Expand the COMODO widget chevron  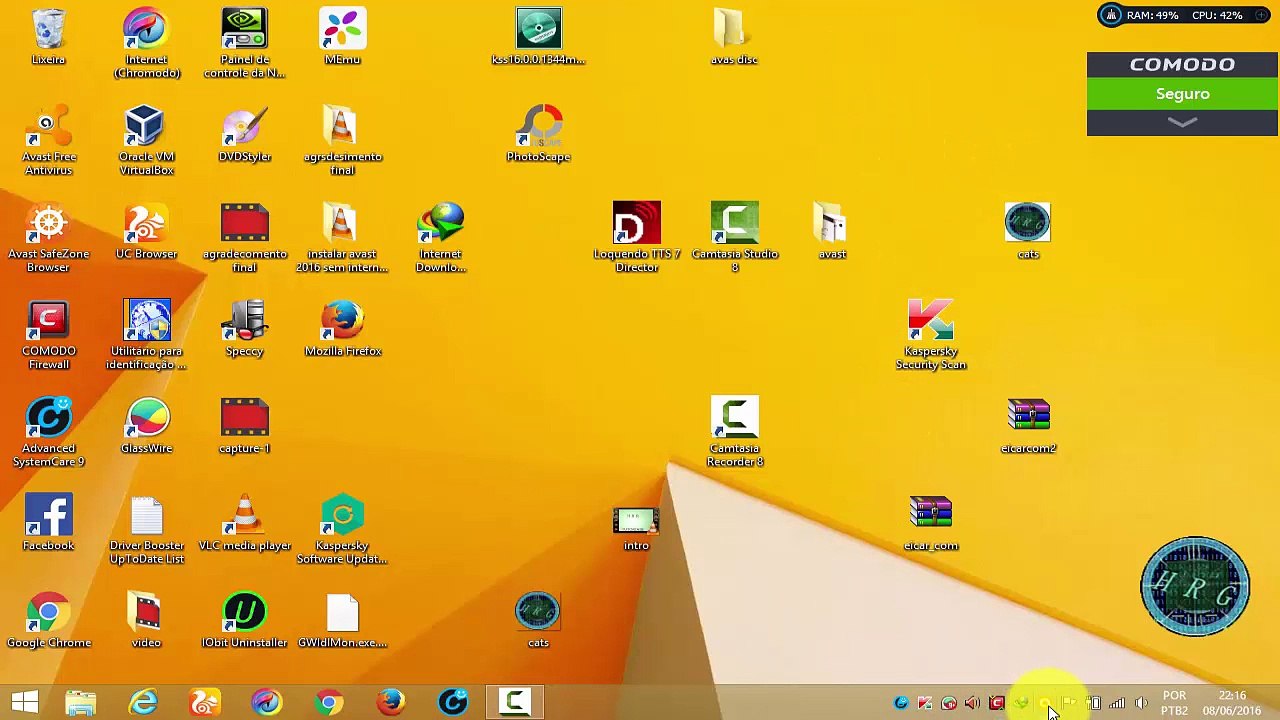(1182, 122)
